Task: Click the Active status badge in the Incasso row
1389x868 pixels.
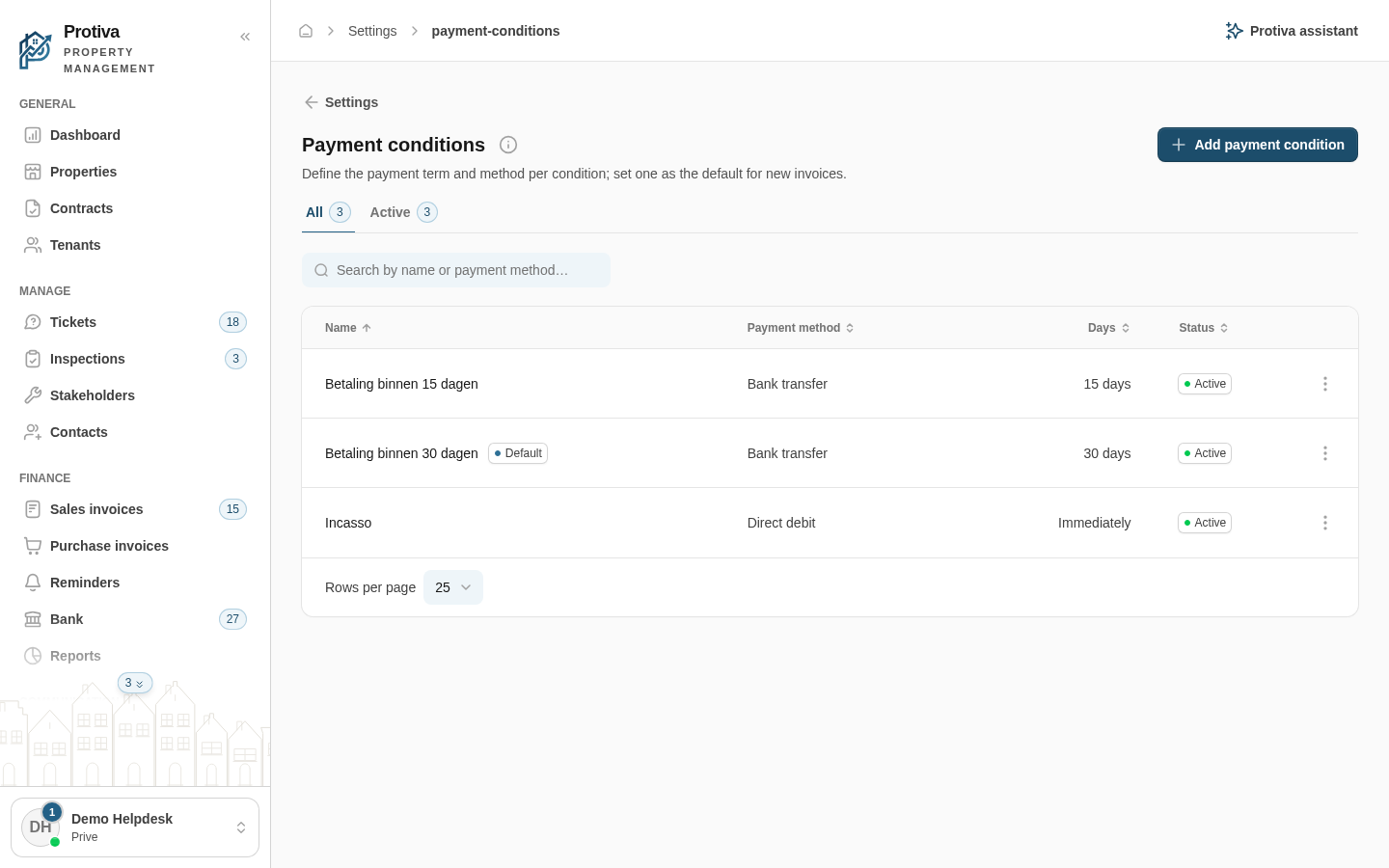Action: tap(1205, 523)
